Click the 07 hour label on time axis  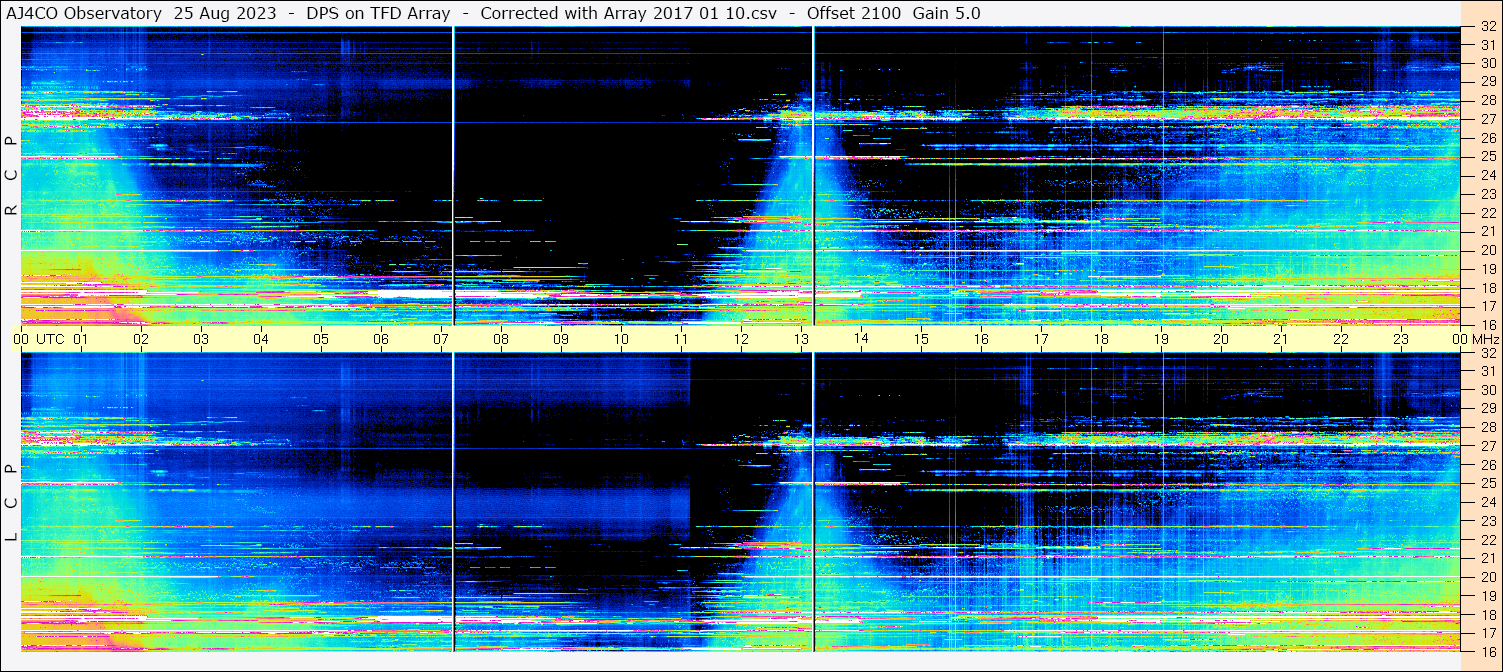coord(441,339)
